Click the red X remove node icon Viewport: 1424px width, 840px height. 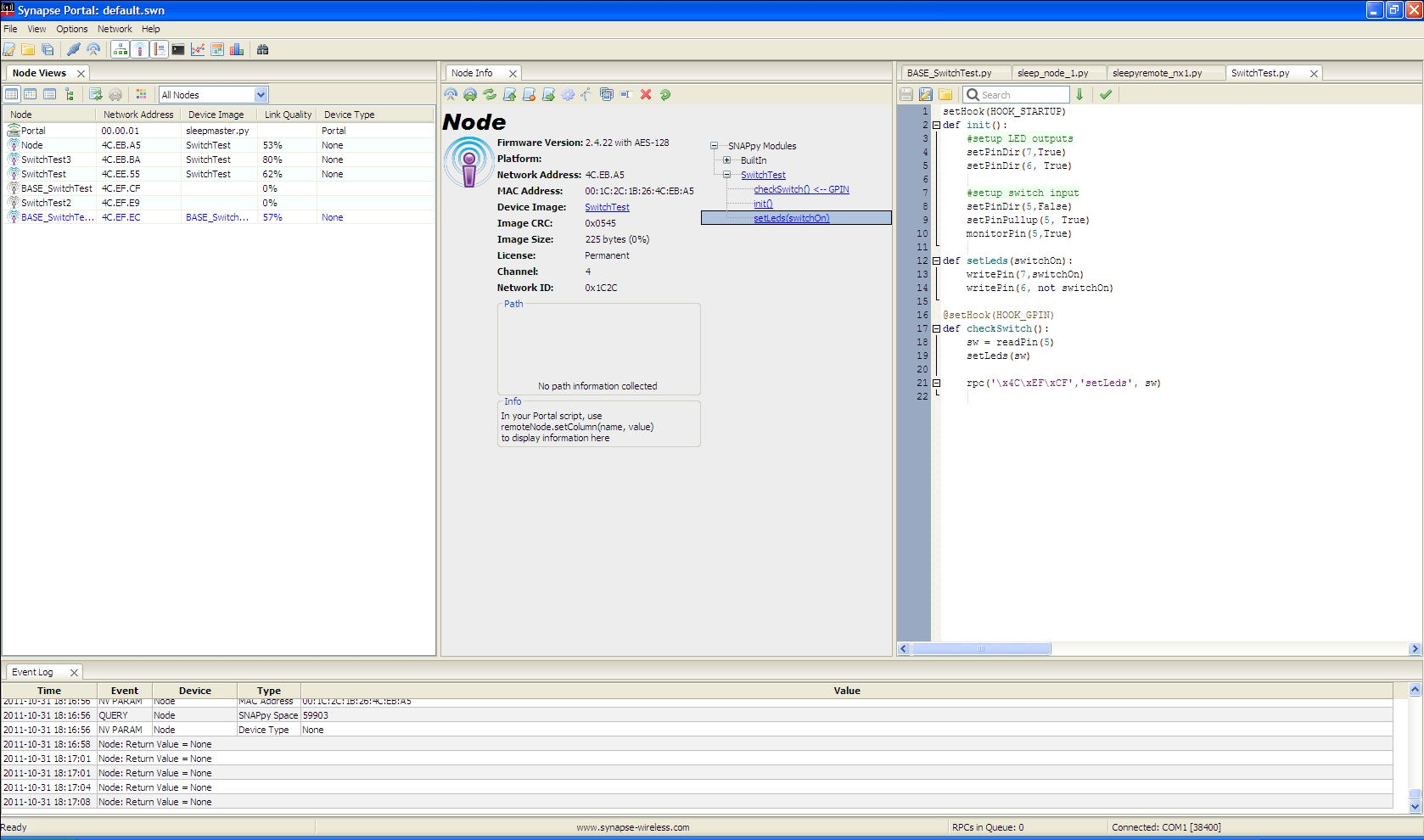646,94
